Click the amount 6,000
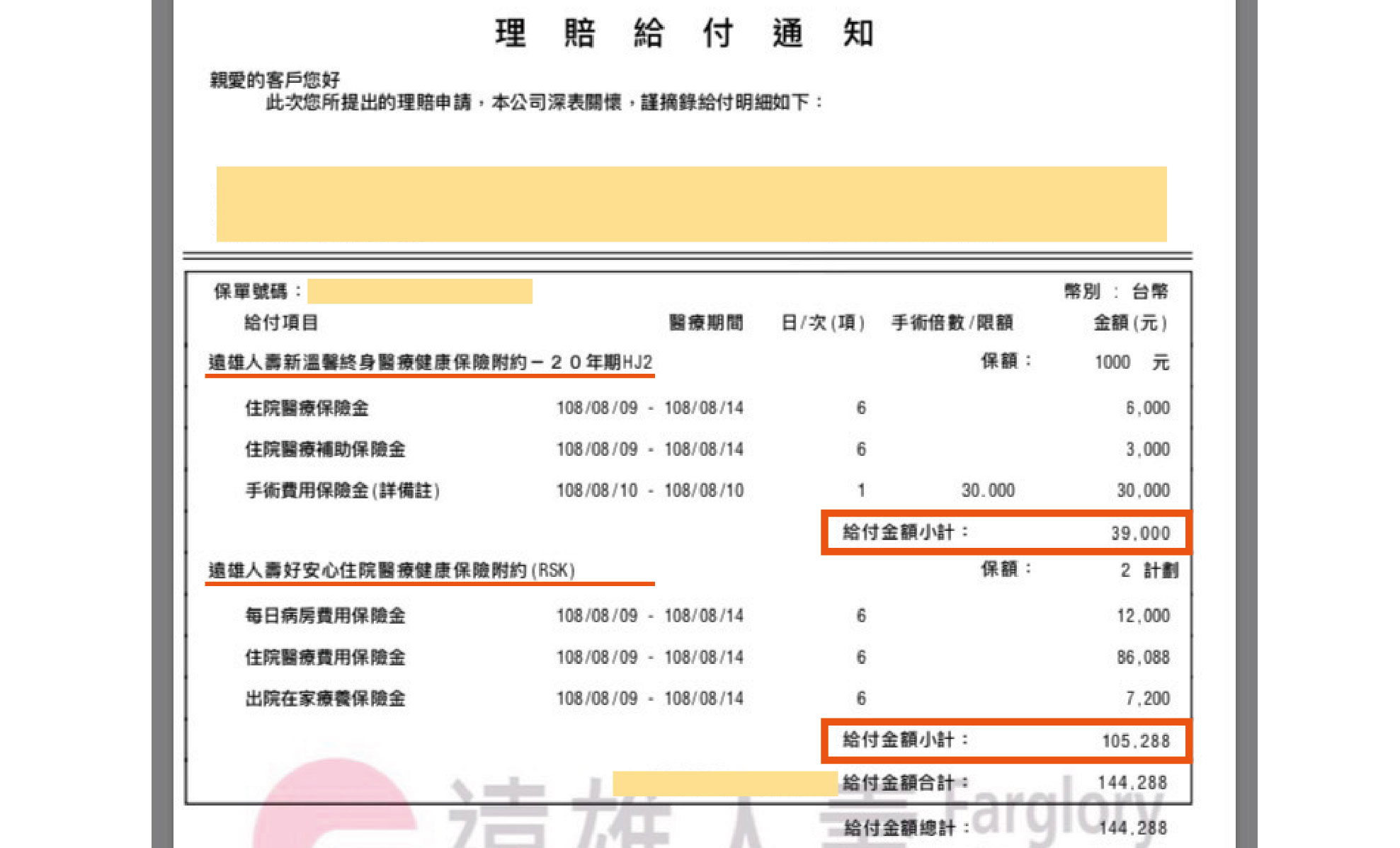Viewport: 1400px width, 848px height. pos(1148,408)
